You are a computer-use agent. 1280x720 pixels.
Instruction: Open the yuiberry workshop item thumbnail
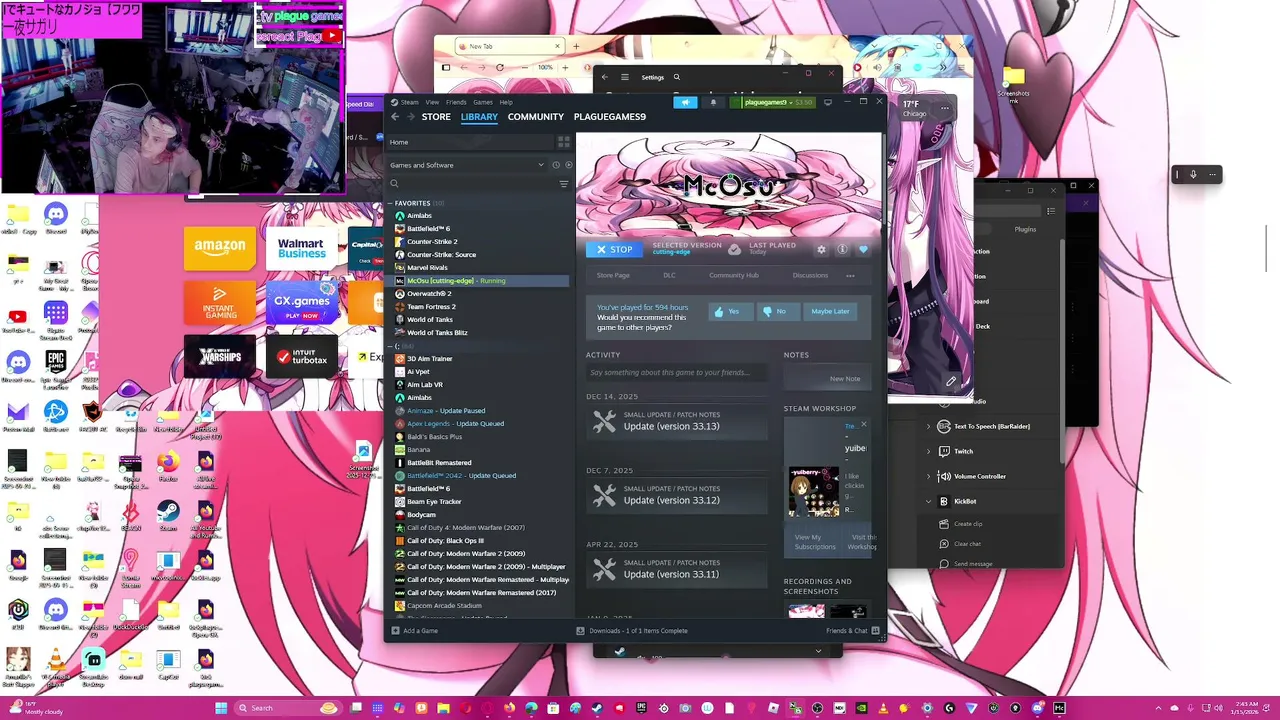point(814,492)
